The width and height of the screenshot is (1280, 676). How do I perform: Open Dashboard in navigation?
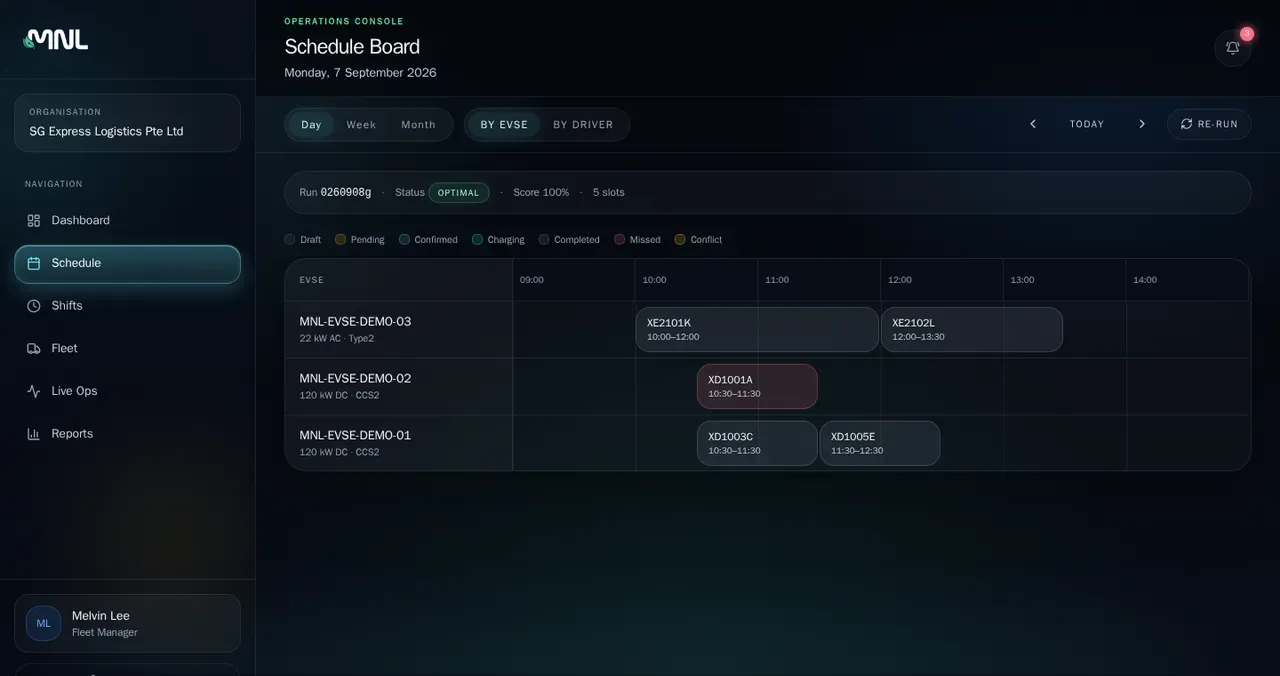pos(127,220)
